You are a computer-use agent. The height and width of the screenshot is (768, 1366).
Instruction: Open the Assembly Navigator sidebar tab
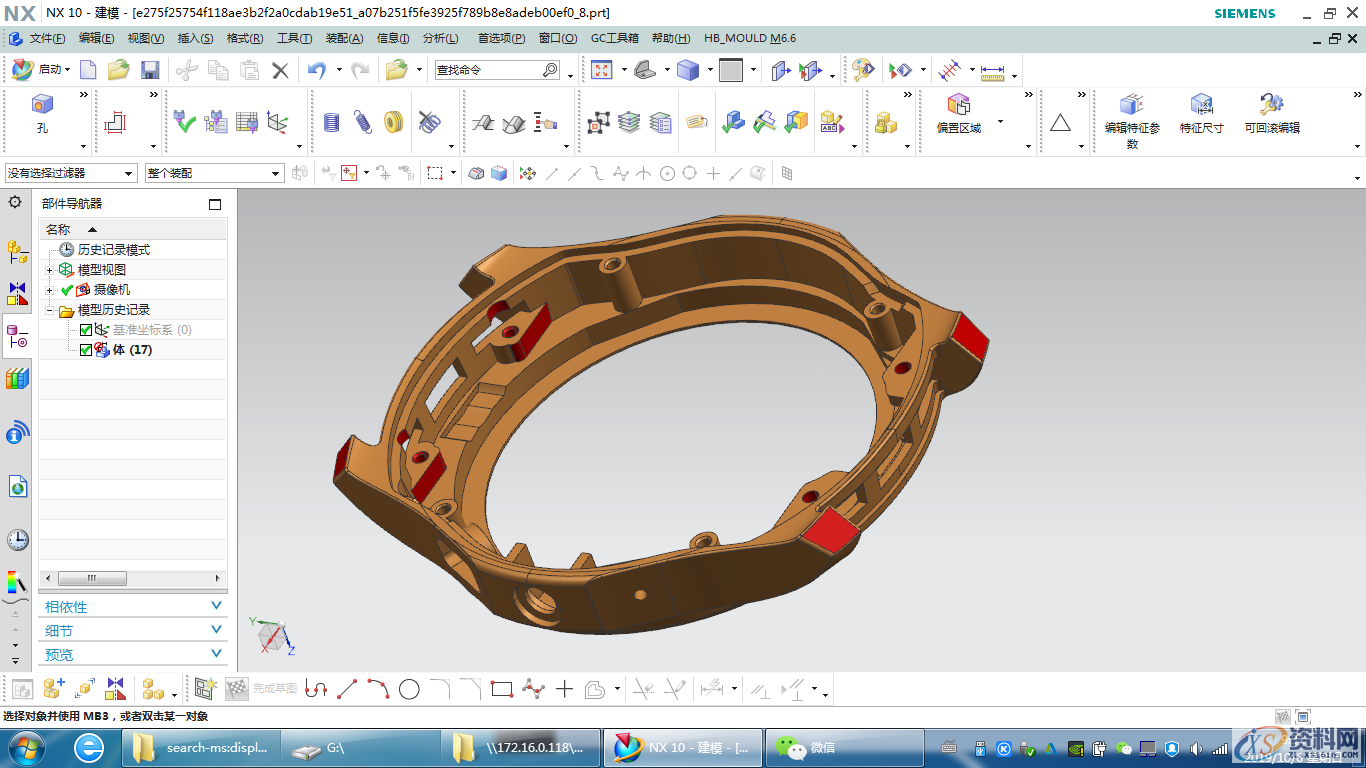[x=17, y=252]
